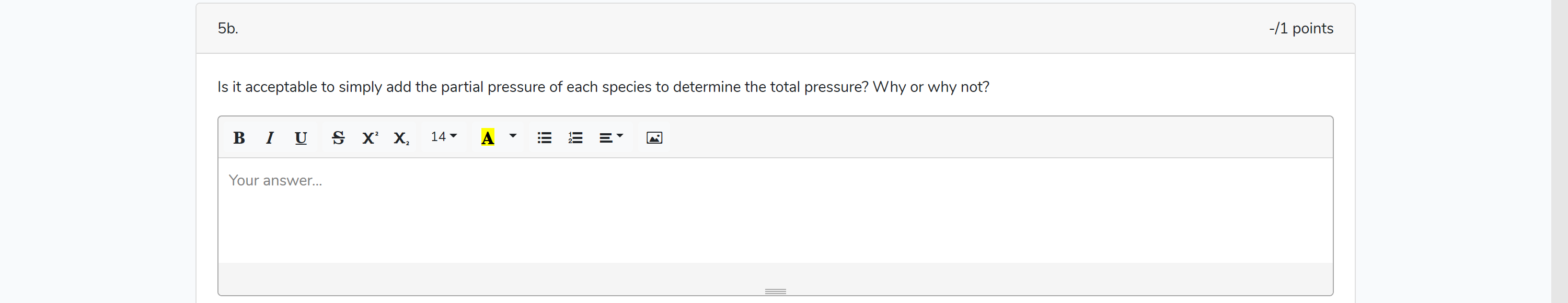Select the question label 5b
Screen dimensions: 1568x303
pyautogui.click(x=228, y=27)
